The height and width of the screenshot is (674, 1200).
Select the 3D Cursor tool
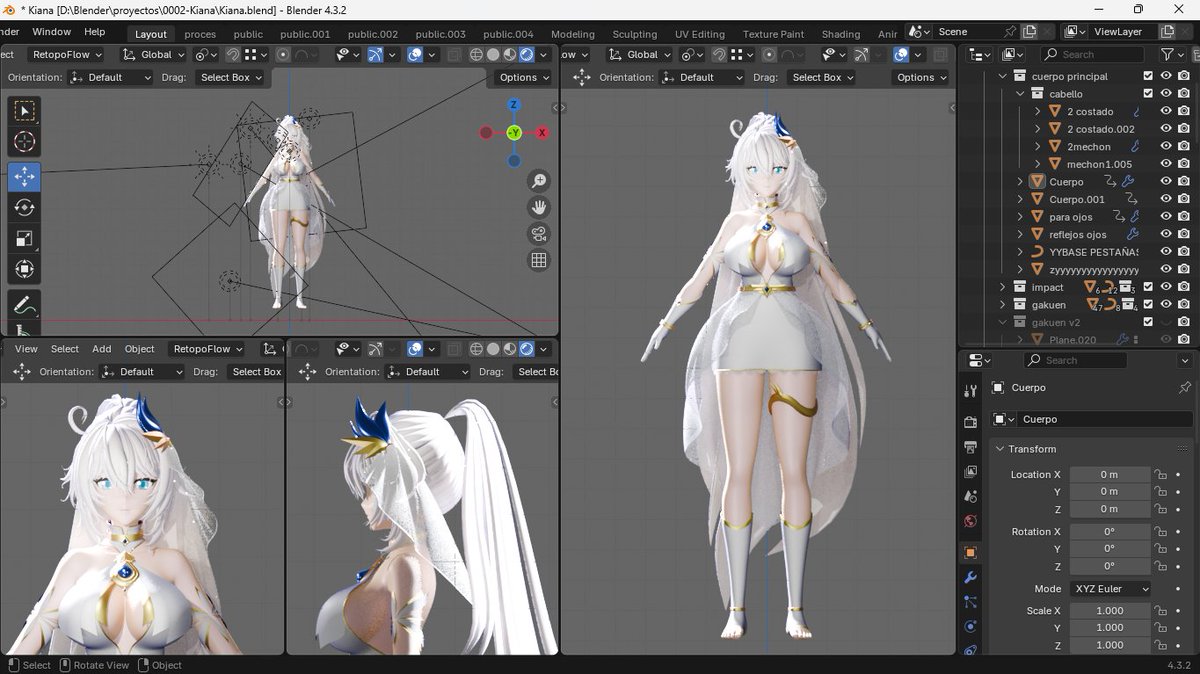pyautogui.click(x=24, y=143)
